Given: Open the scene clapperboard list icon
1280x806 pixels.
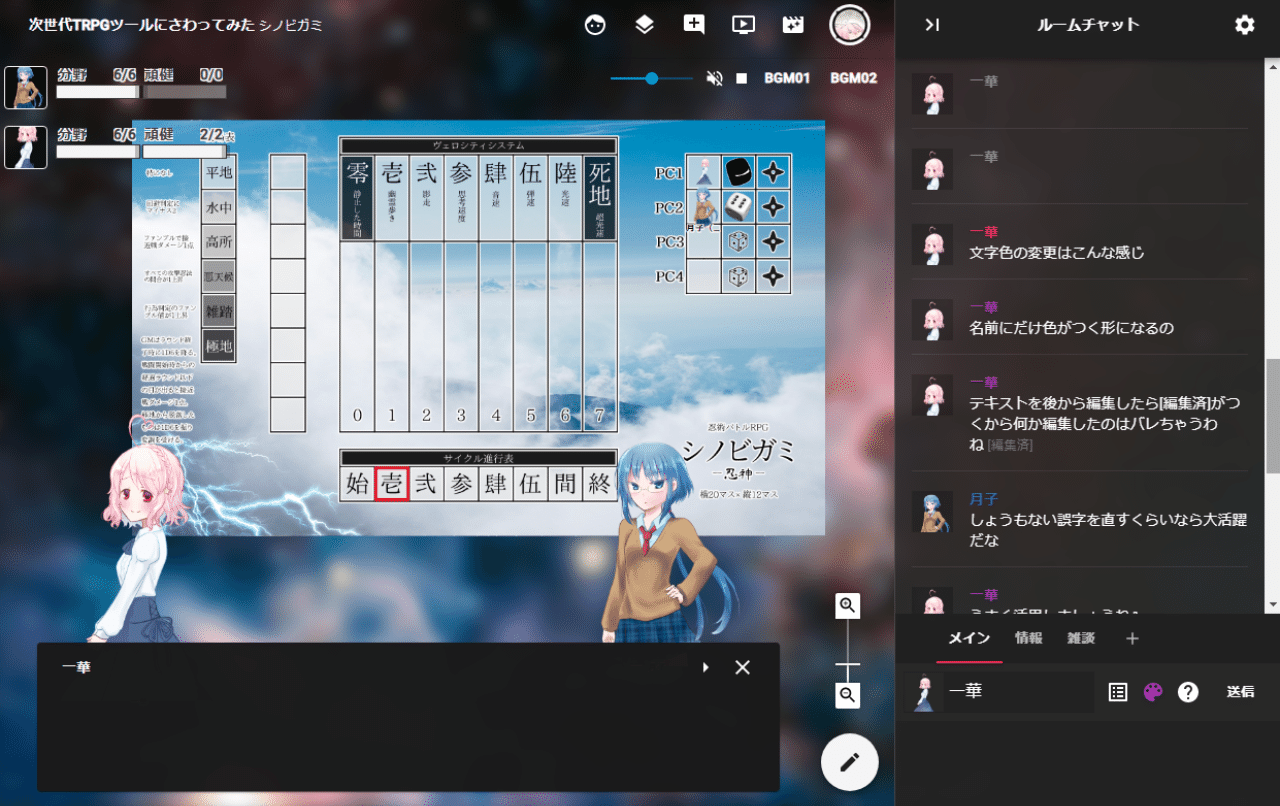Looking at the screenshot, I should (x=793, y=25).
